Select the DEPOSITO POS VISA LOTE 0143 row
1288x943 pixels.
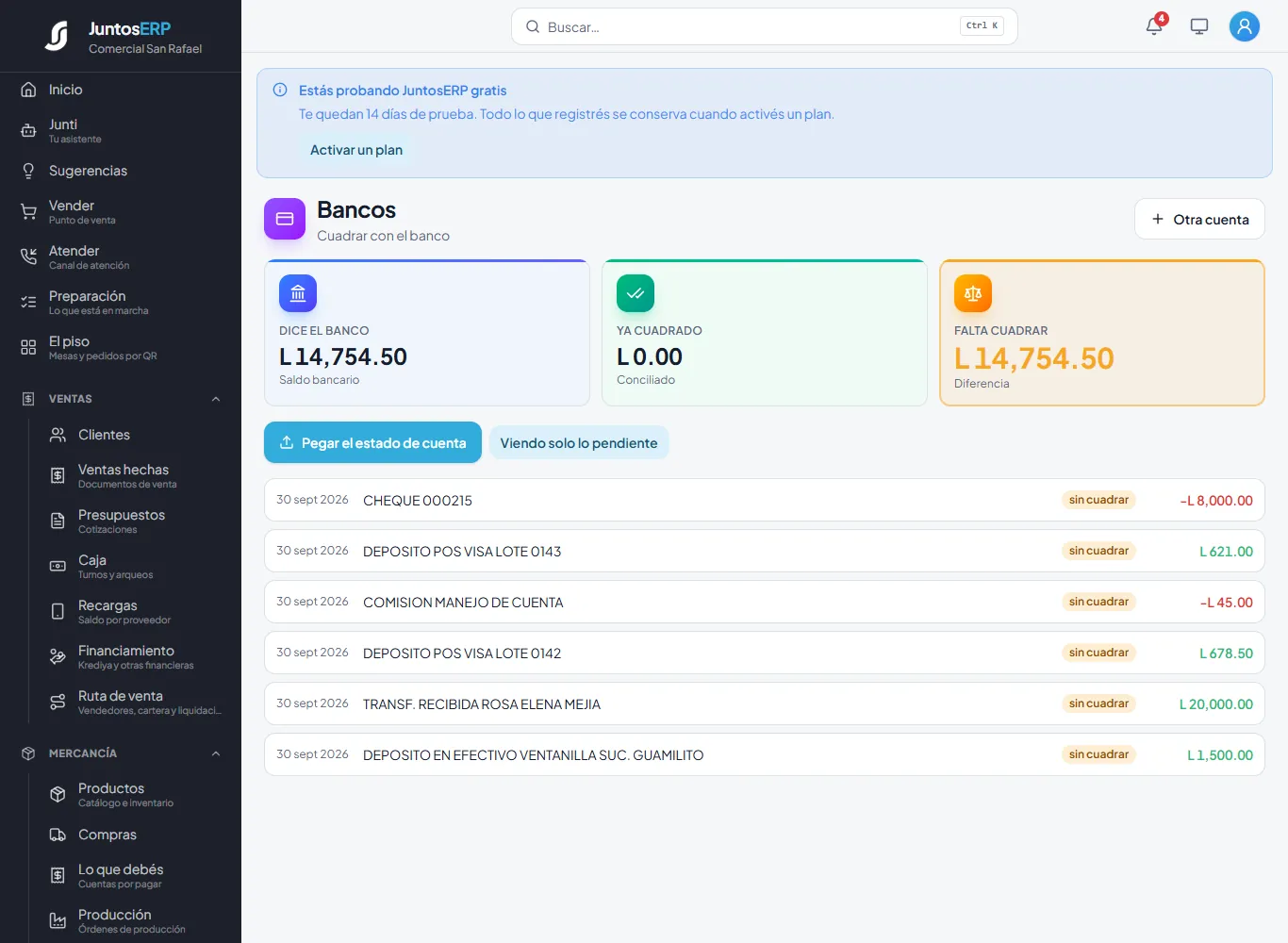[765, 551]
